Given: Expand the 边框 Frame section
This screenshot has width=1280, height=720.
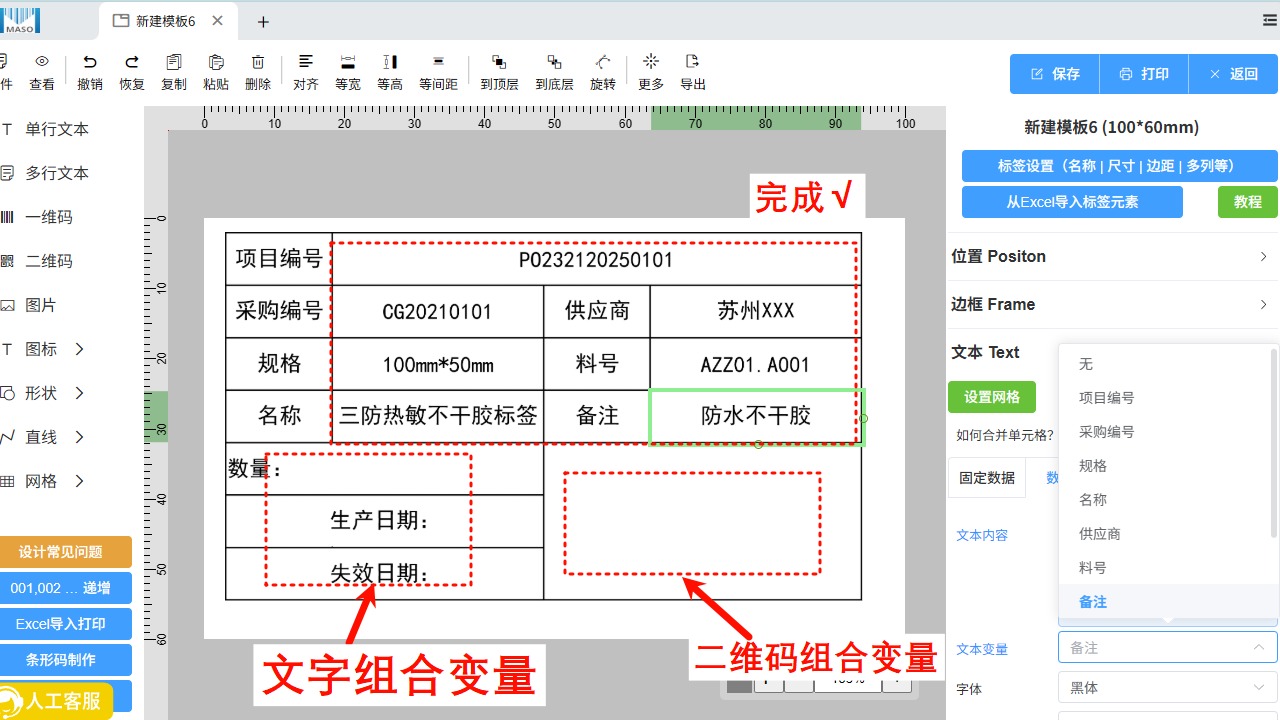Looking at the screenshot, I should point(1112,305).
